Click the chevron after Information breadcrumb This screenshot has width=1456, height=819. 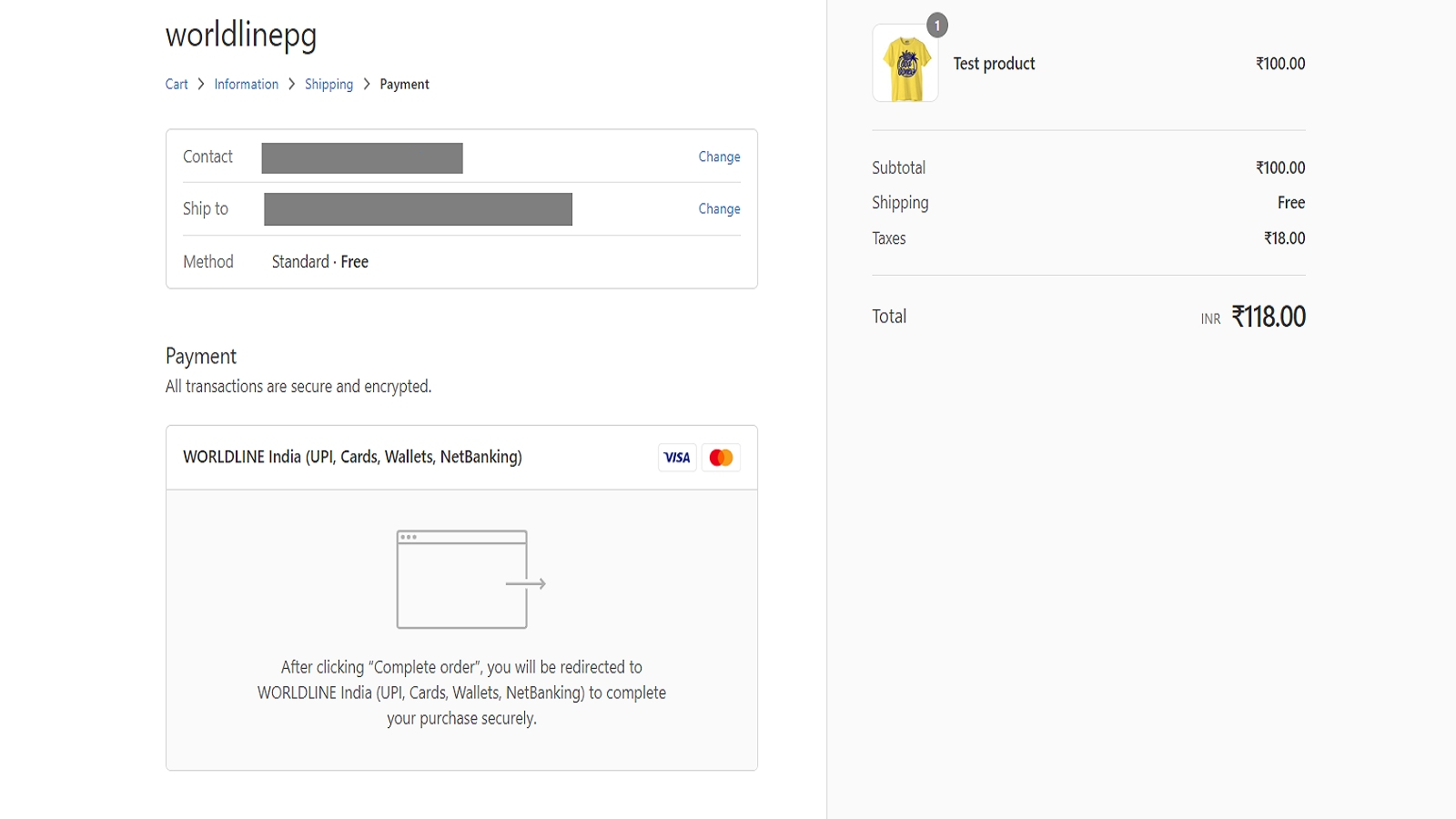pyautogui.click(x=292, y=85)
